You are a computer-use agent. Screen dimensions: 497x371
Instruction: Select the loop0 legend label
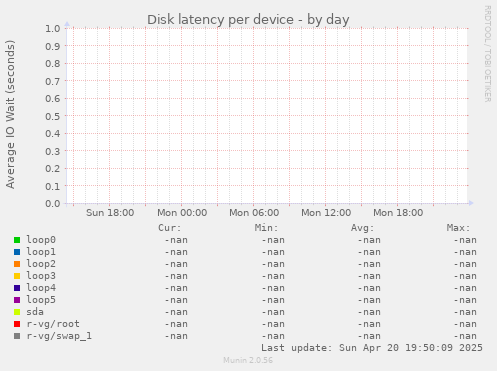41,240
